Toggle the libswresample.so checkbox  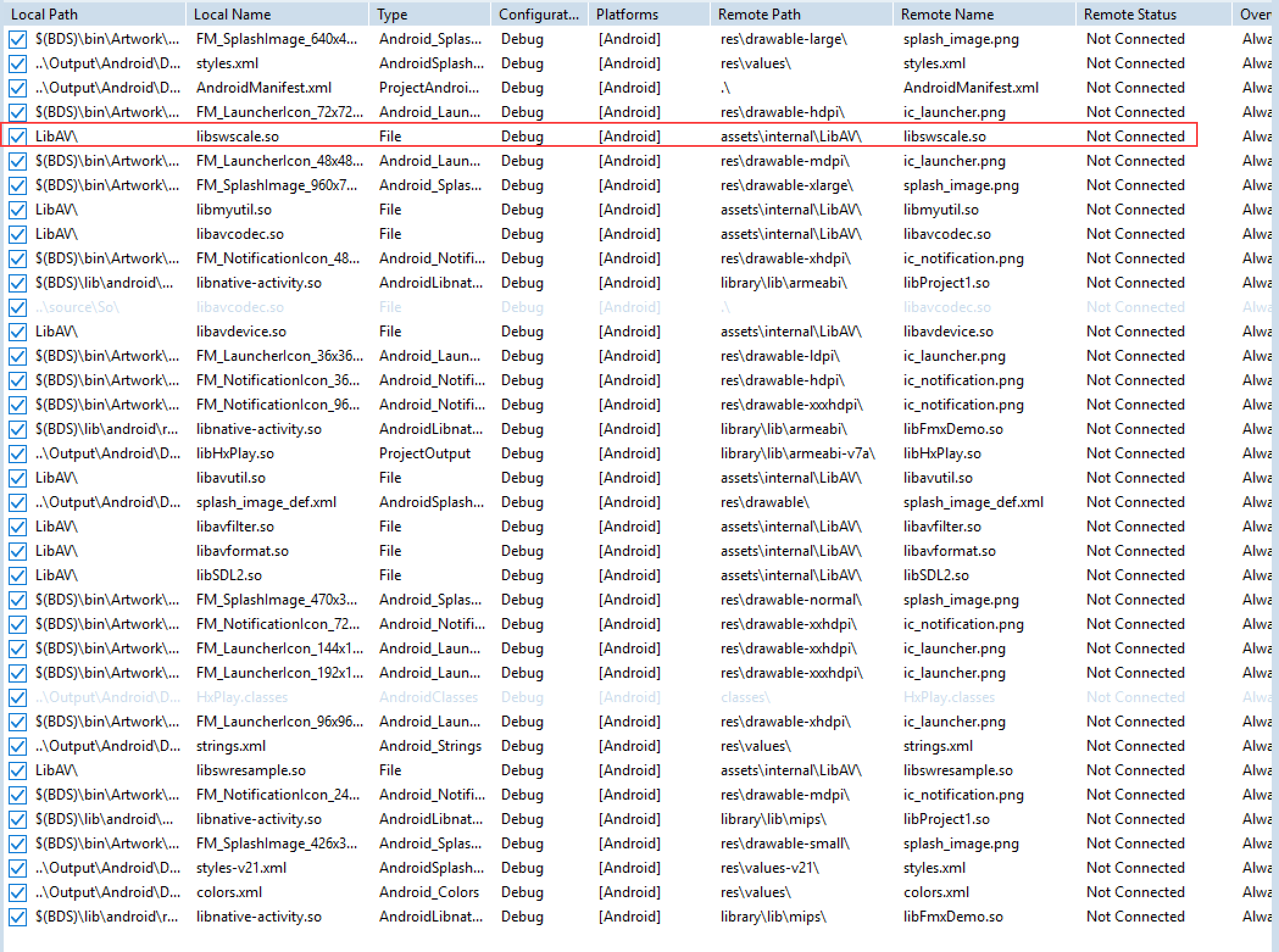tap(17, 770)
